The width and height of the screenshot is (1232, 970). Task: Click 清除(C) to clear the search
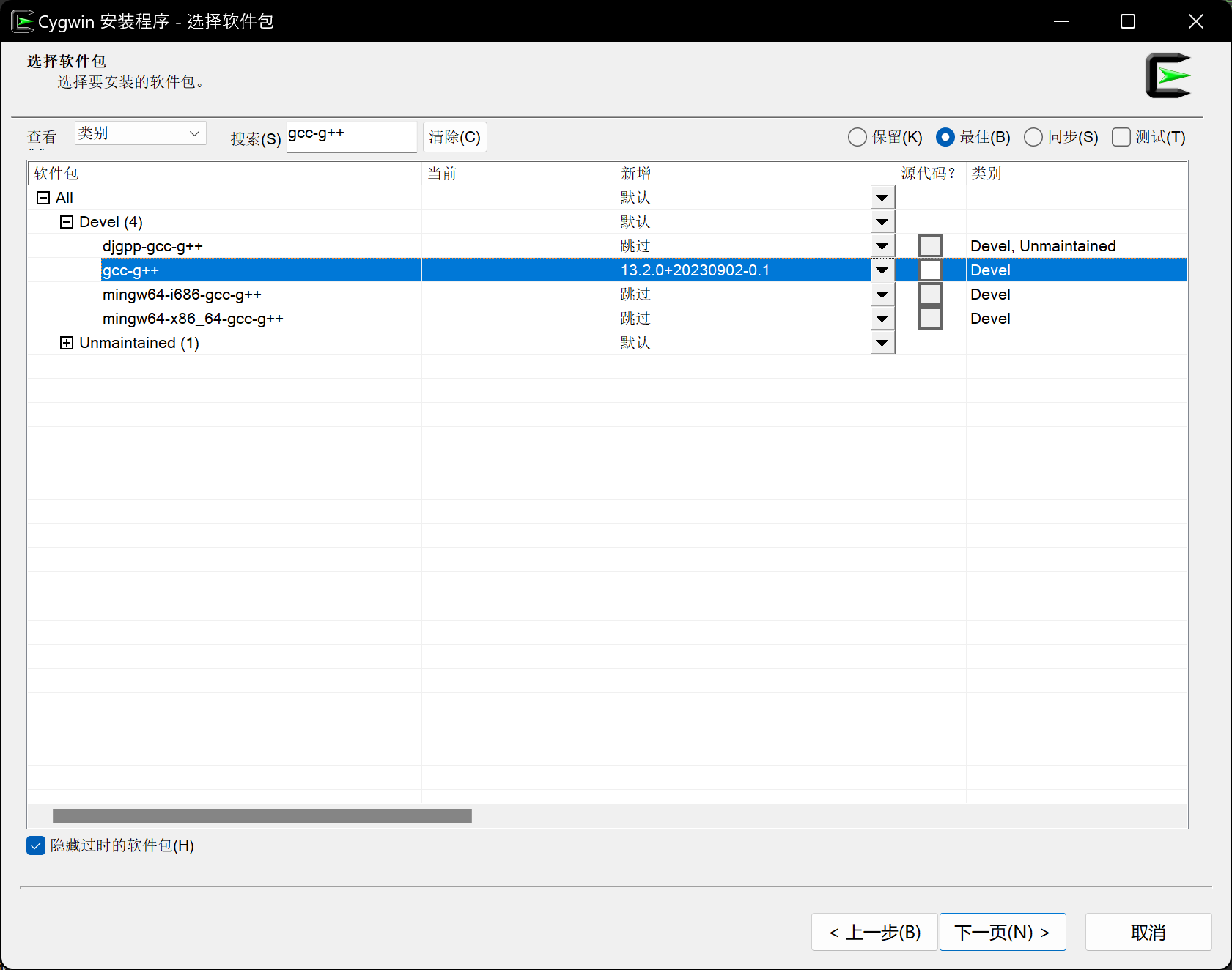[455, 137]
